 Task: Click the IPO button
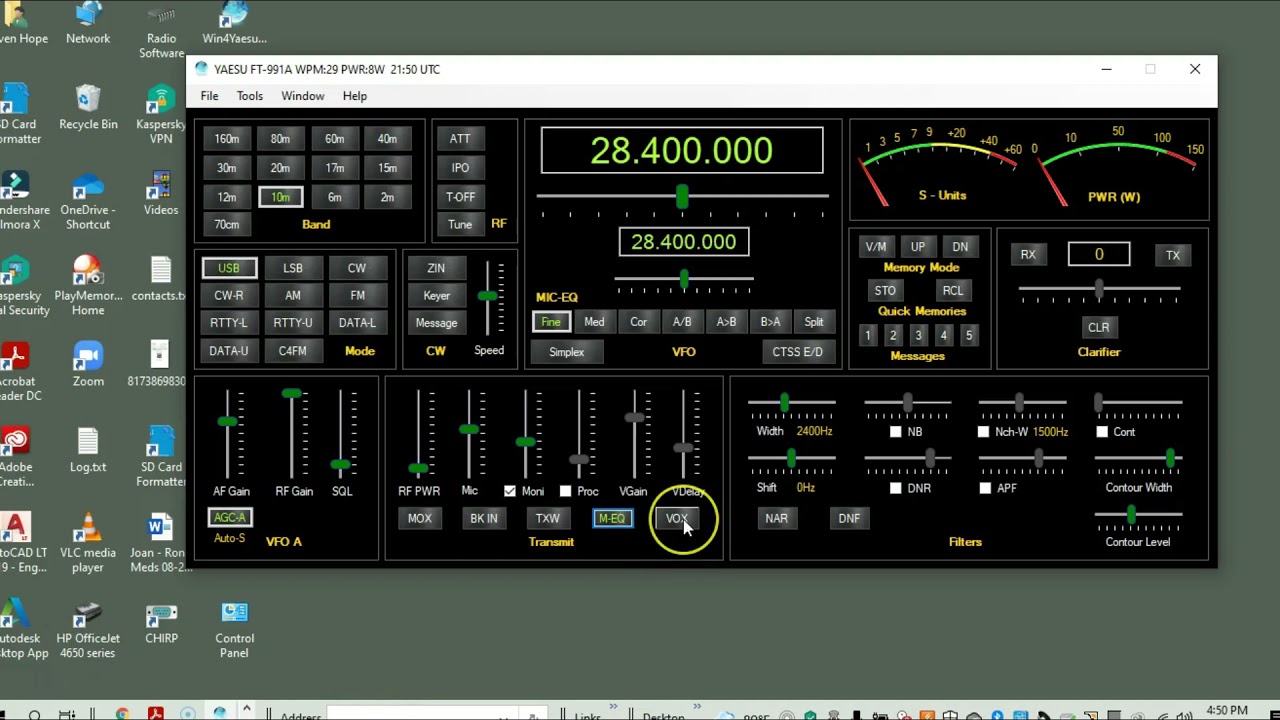pos(460,168)
